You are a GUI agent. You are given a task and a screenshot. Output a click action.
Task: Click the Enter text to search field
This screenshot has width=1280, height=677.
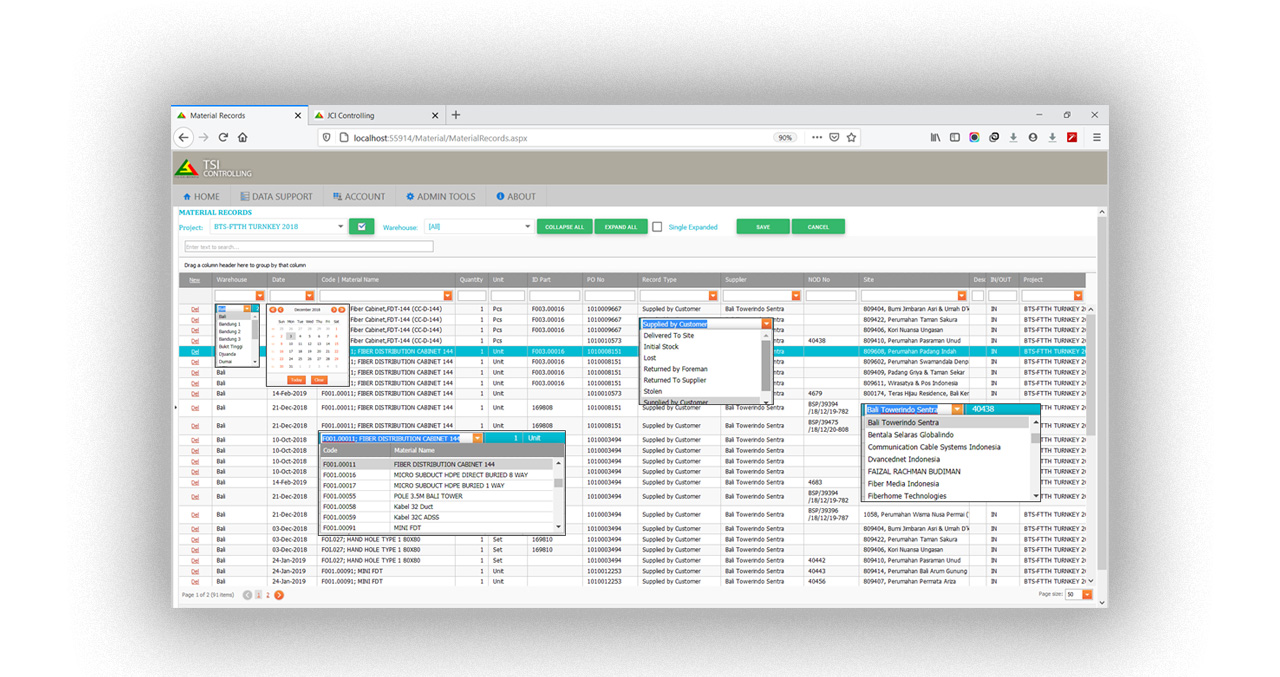click(x=308, y=246)
